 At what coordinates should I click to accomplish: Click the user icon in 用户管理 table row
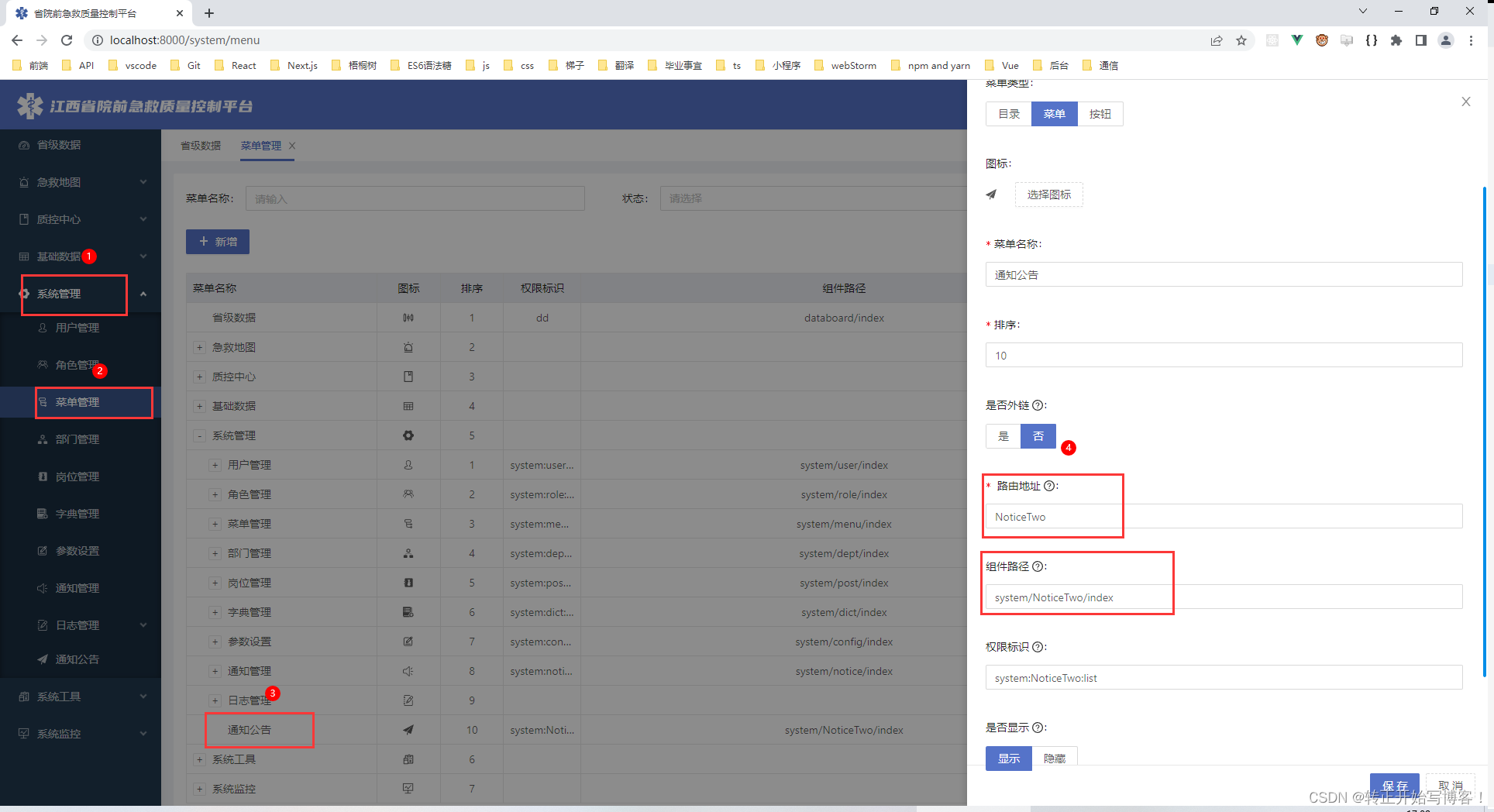pos(408,465)
